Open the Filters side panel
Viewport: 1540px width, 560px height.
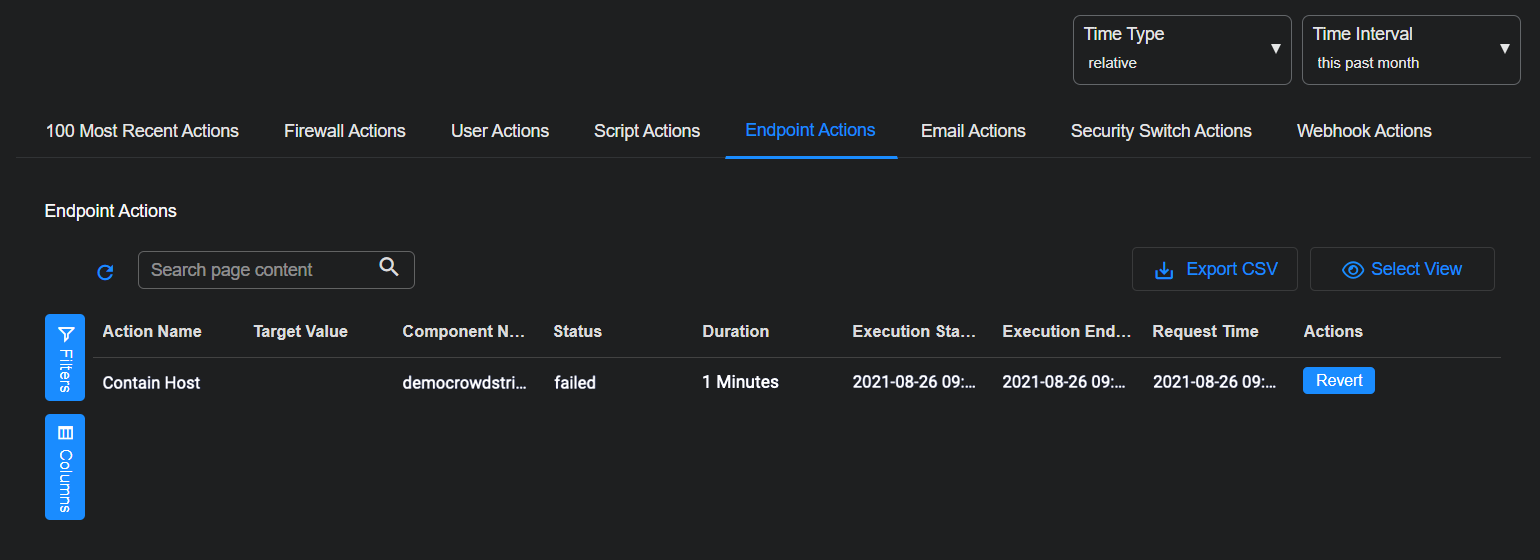(65, 357)
